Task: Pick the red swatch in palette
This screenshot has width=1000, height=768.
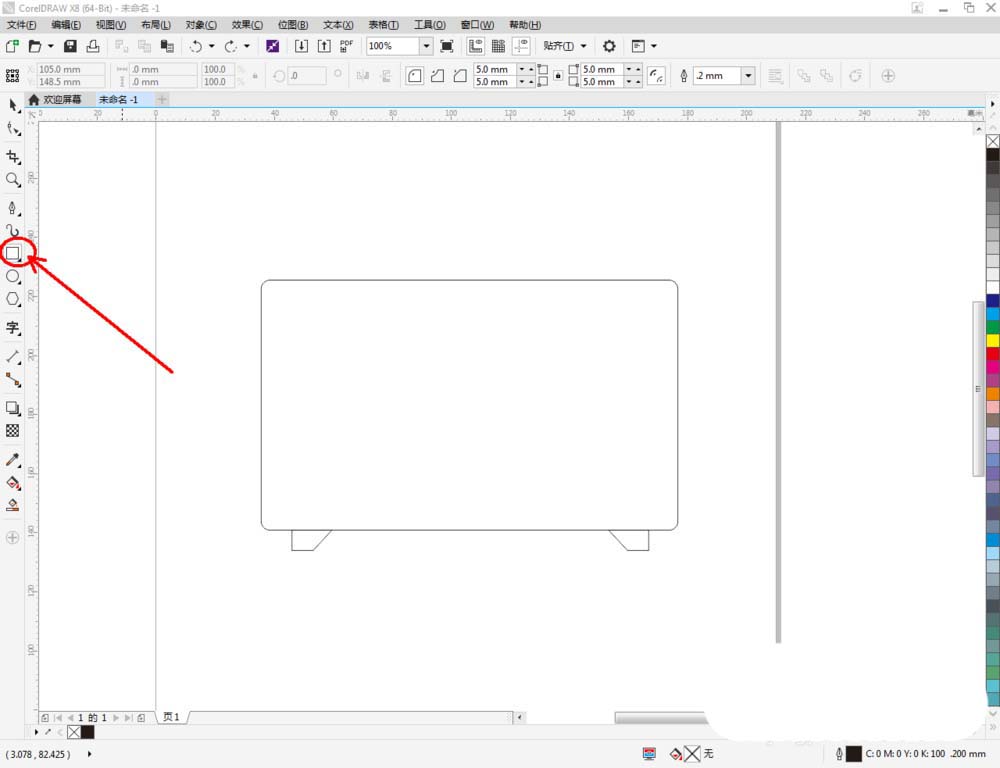Action: coord(993,354)
